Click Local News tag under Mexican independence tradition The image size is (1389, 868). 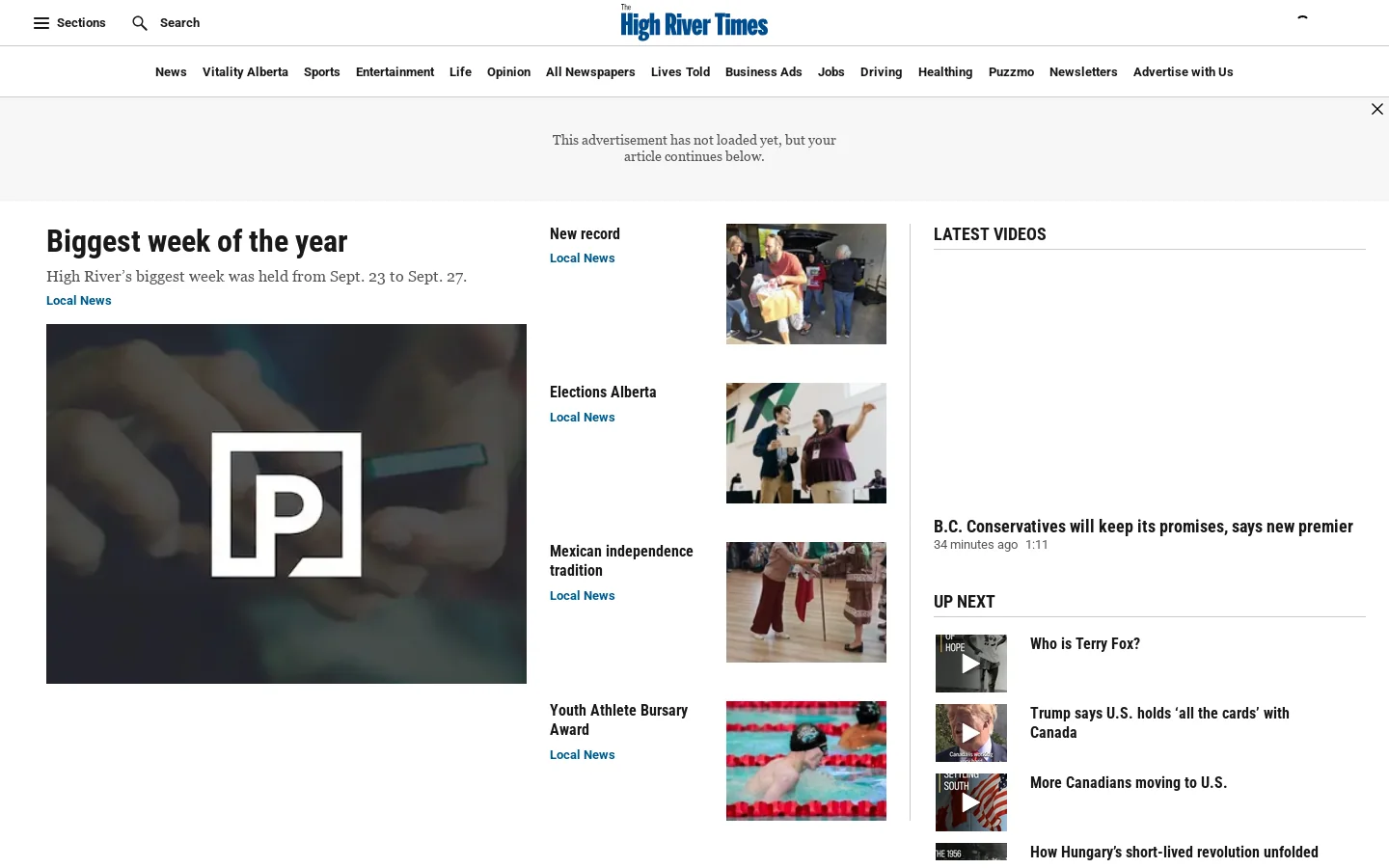(583, 596)
